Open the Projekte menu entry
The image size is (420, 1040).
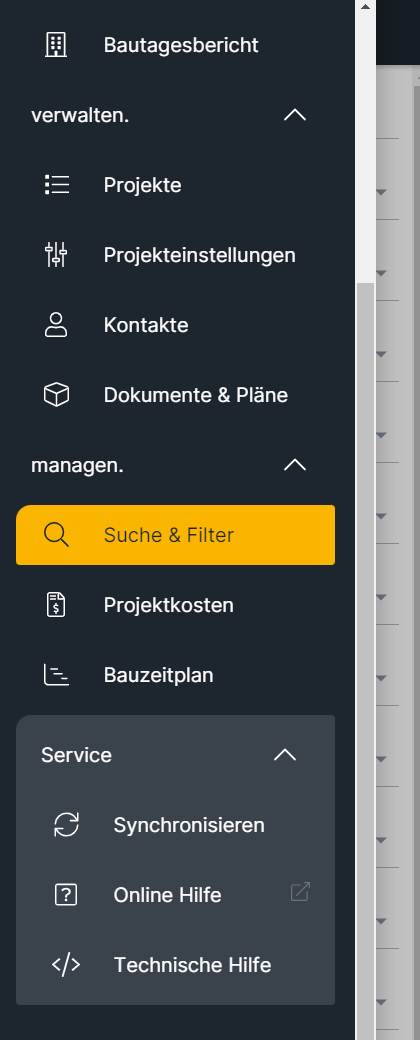[175, 185]
